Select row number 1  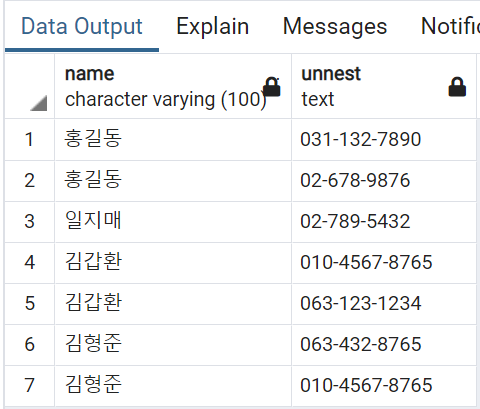(30, 139)
